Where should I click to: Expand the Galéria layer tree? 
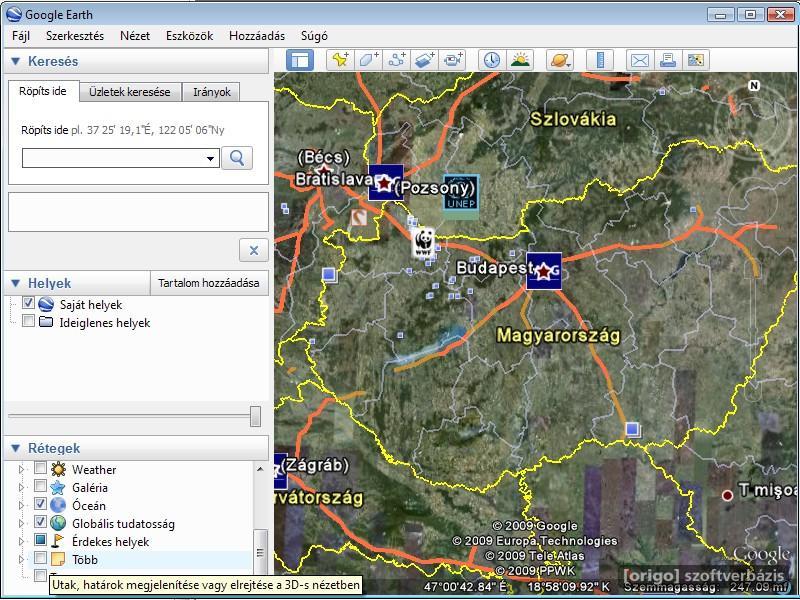[21, 487]
